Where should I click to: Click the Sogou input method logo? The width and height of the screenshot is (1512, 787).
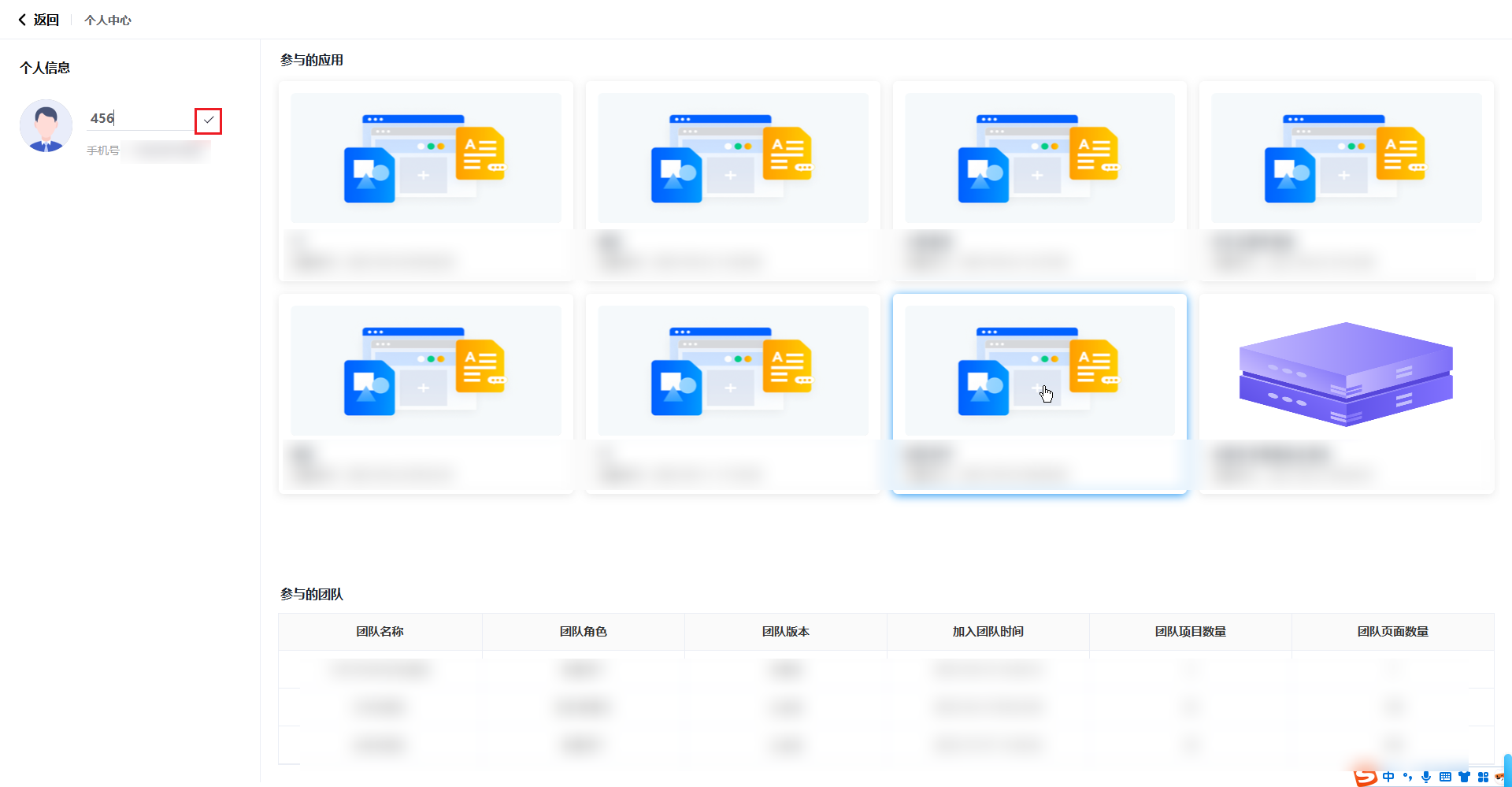(x=1365, y=778)
